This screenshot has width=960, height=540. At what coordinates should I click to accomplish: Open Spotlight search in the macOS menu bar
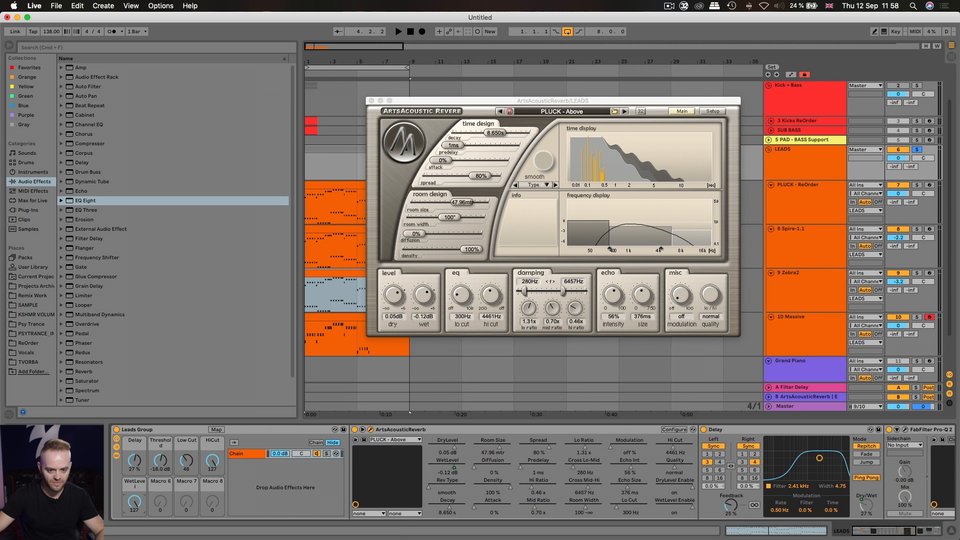(913, 6)
